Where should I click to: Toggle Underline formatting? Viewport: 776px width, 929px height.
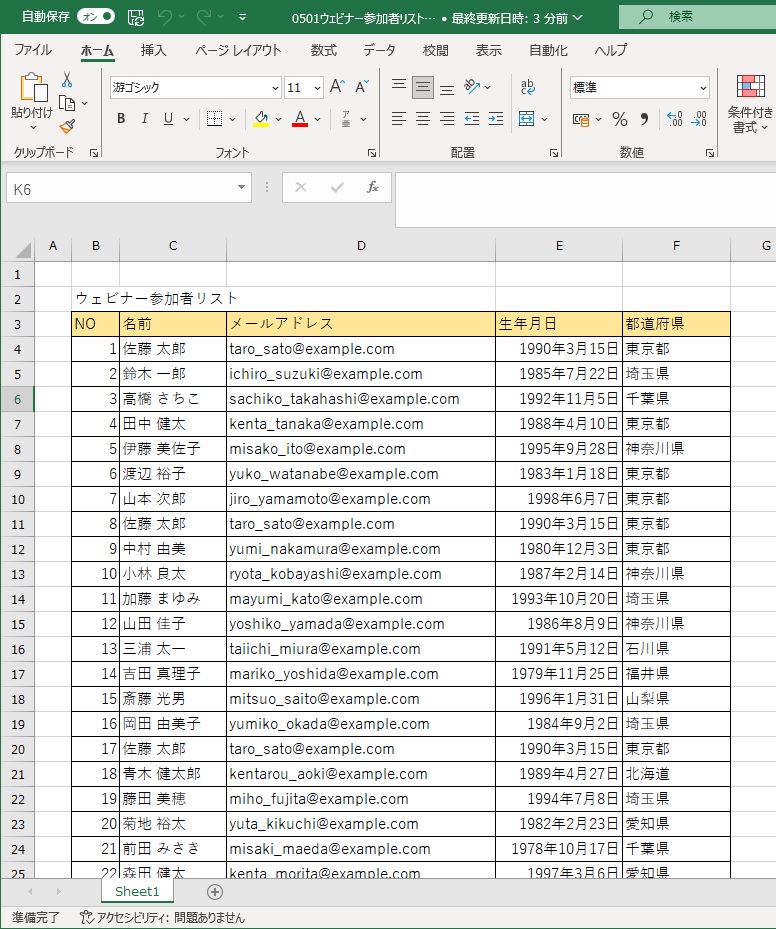168,119
